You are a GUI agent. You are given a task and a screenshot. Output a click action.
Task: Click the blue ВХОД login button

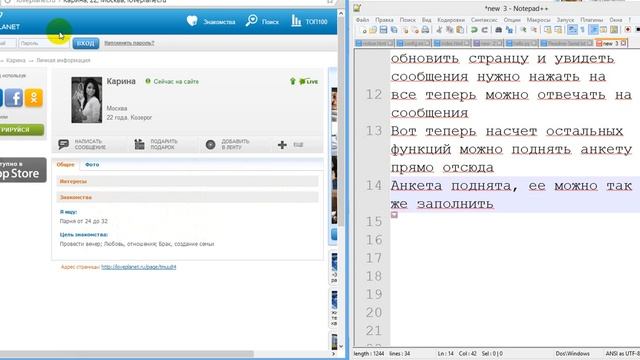pos(86,43)
